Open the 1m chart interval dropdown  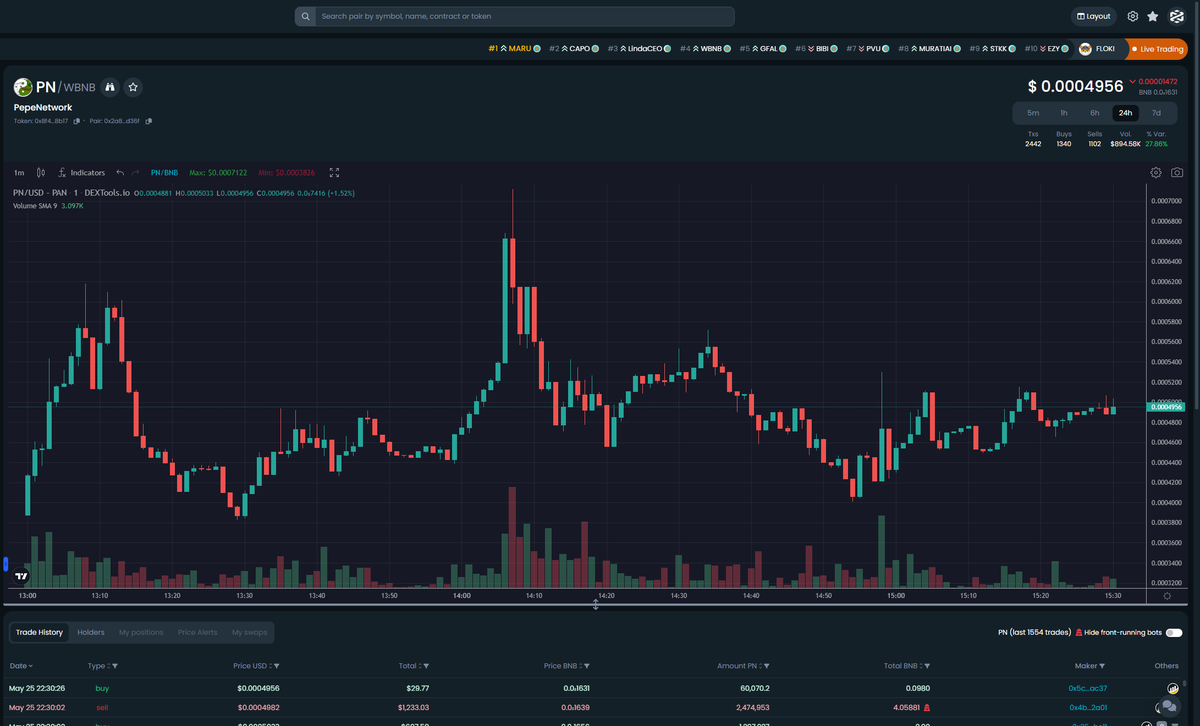19,172
